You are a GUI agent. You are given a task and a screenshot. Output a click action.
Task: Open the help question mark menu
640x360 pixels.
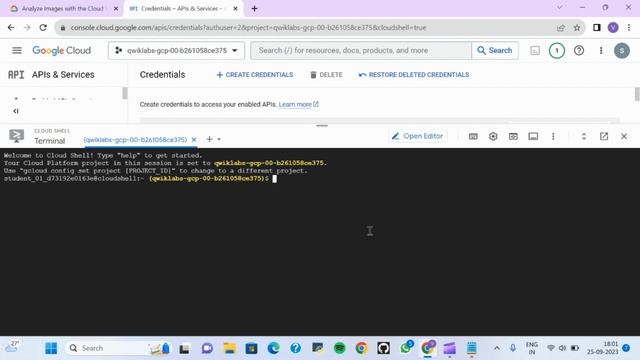[x=579, y=51]
